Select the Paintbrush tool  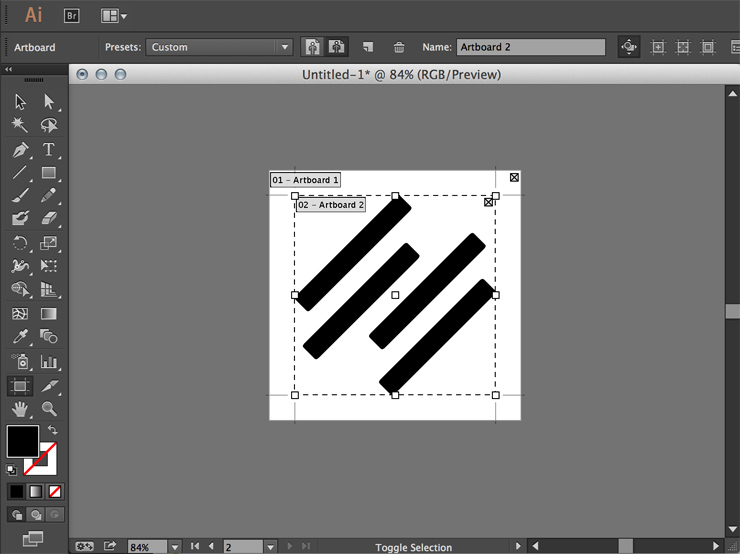click(20, 195)
